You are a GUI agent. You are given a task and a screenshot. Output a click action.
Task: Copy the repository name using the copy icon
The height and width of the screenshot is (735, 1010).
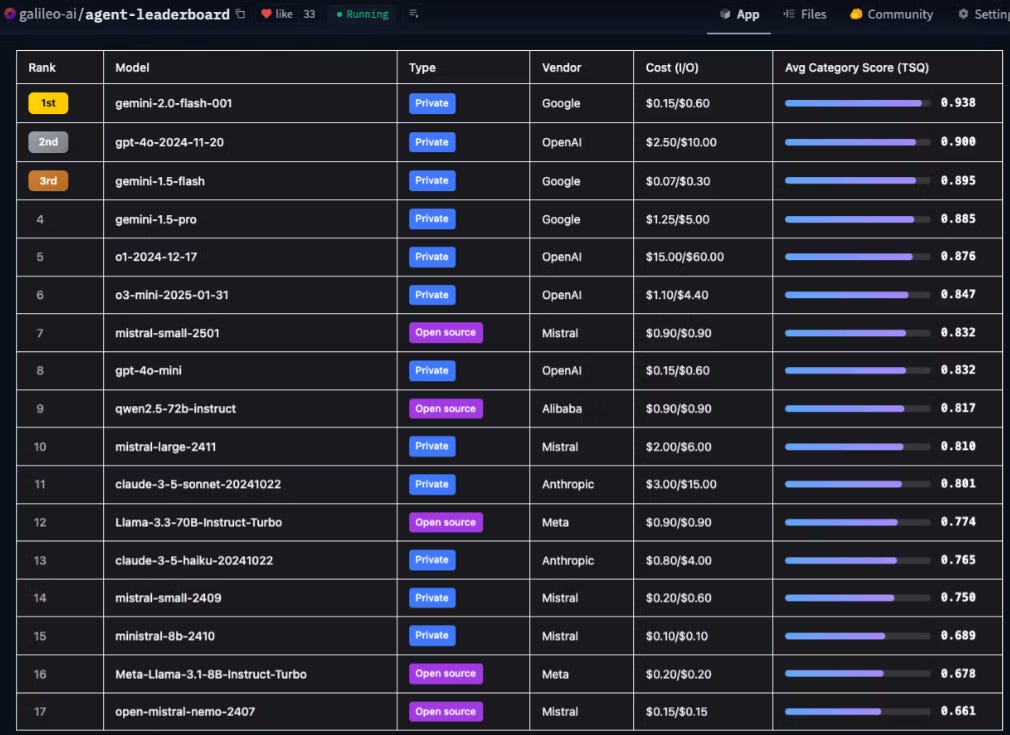pyautogui.click(x=240, y=14)
